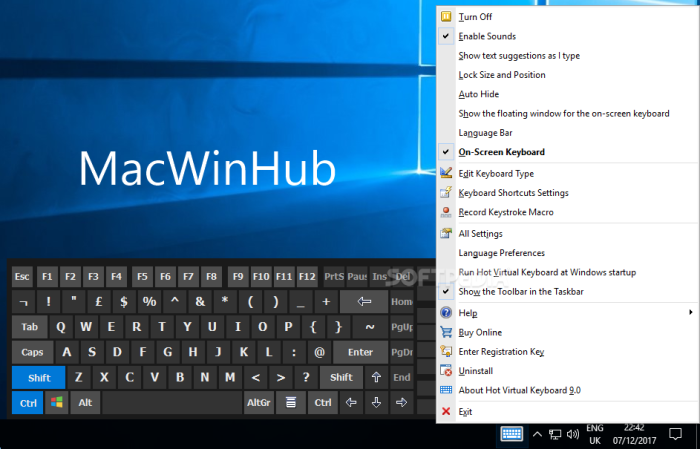Exit Hot Virtual Keyboard via red X
This screenshot has height=449, width=700.
[x=446, y=411]
